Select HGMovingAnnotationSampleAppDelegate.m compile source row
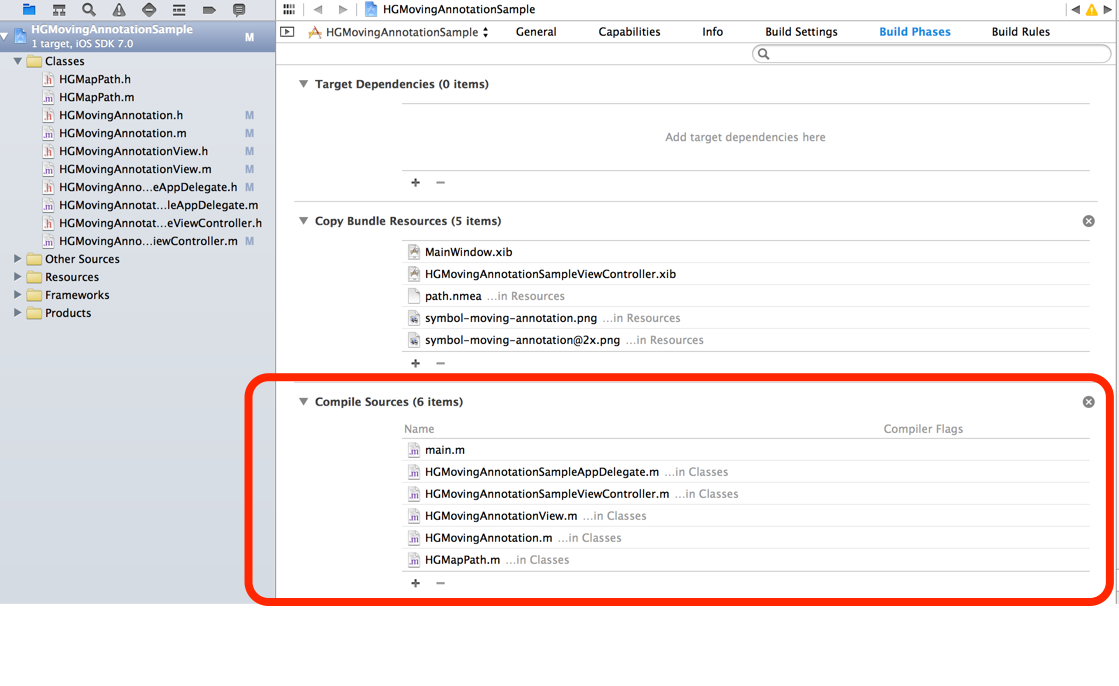The width and height of the screenshot is (1119, 686). click(746, 472)
